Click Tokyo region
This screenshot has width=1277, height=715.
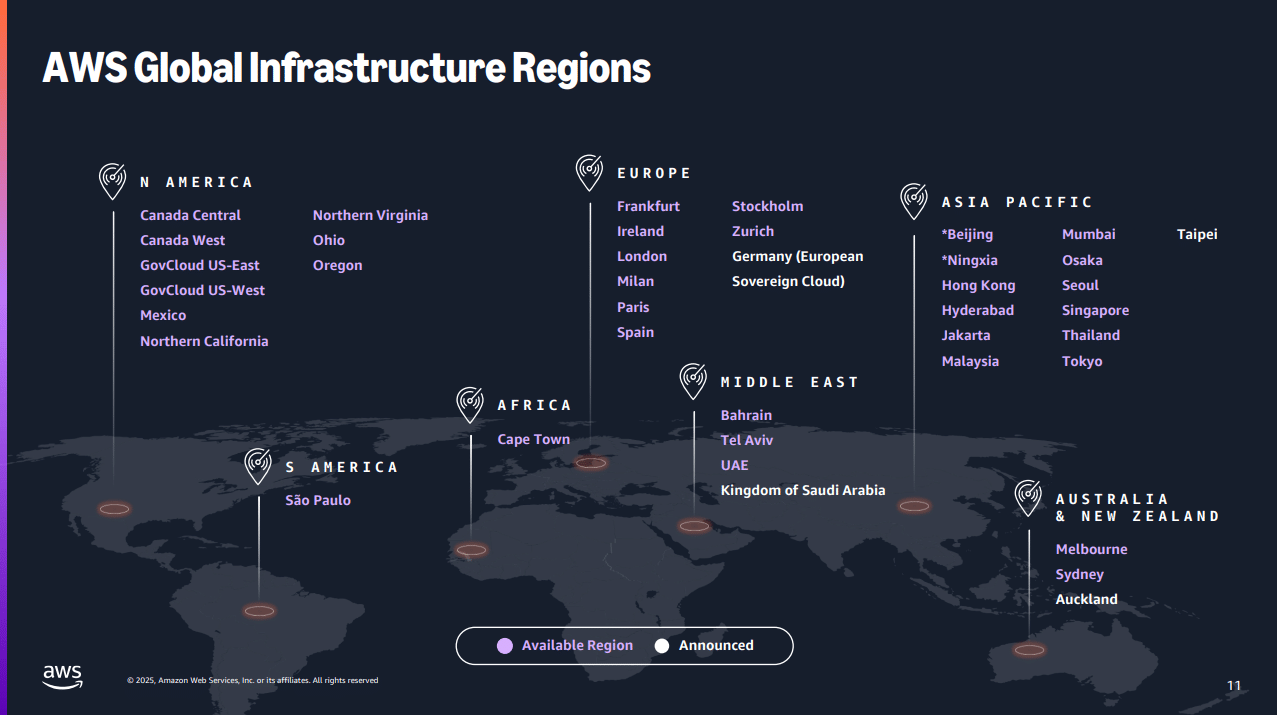click(1082, 361)
